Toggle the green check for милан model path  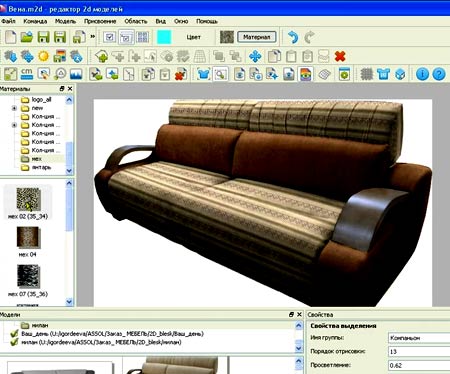click(x=14, y=342)
